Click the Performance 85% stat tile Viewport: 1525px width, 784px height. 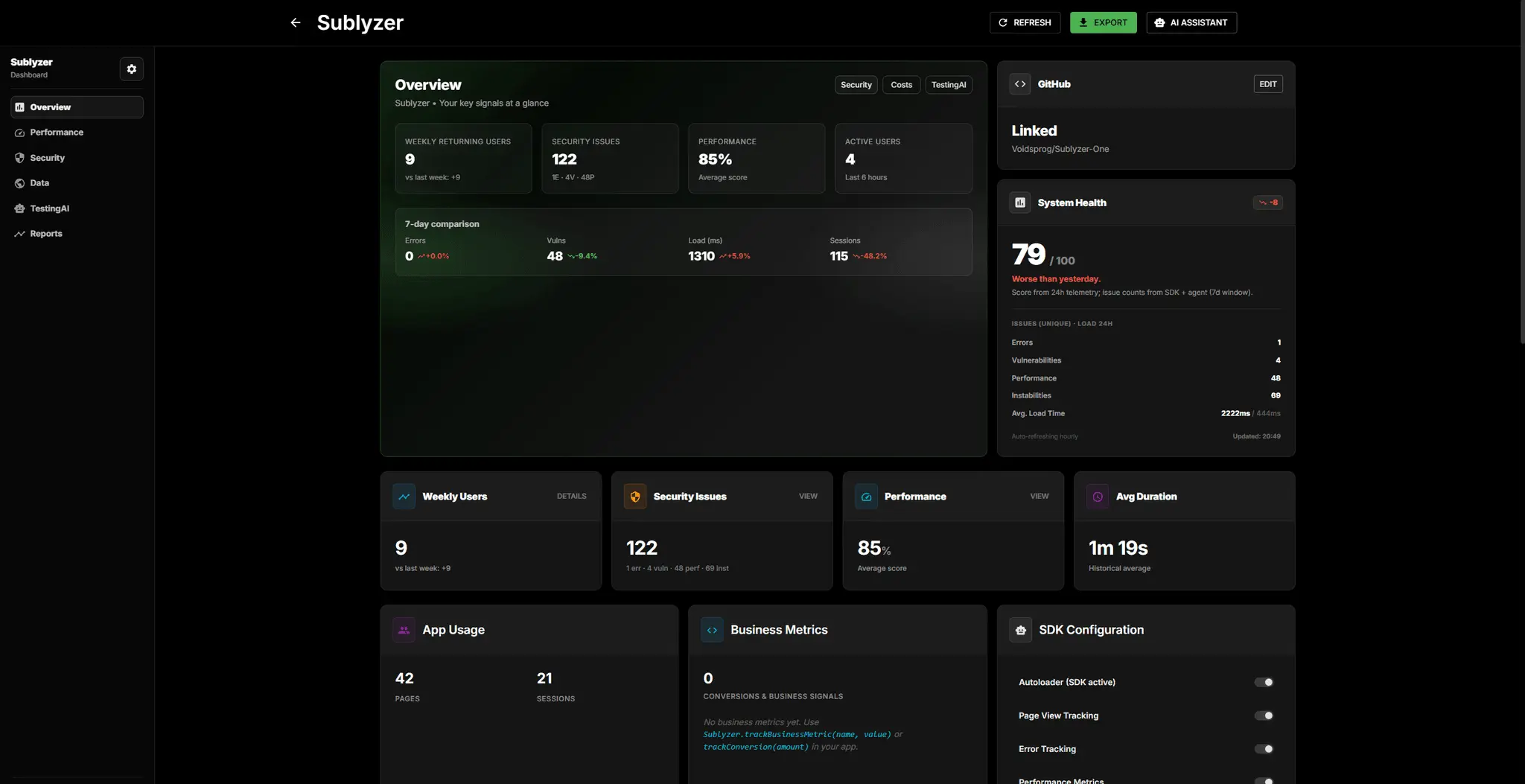(757, 159)
